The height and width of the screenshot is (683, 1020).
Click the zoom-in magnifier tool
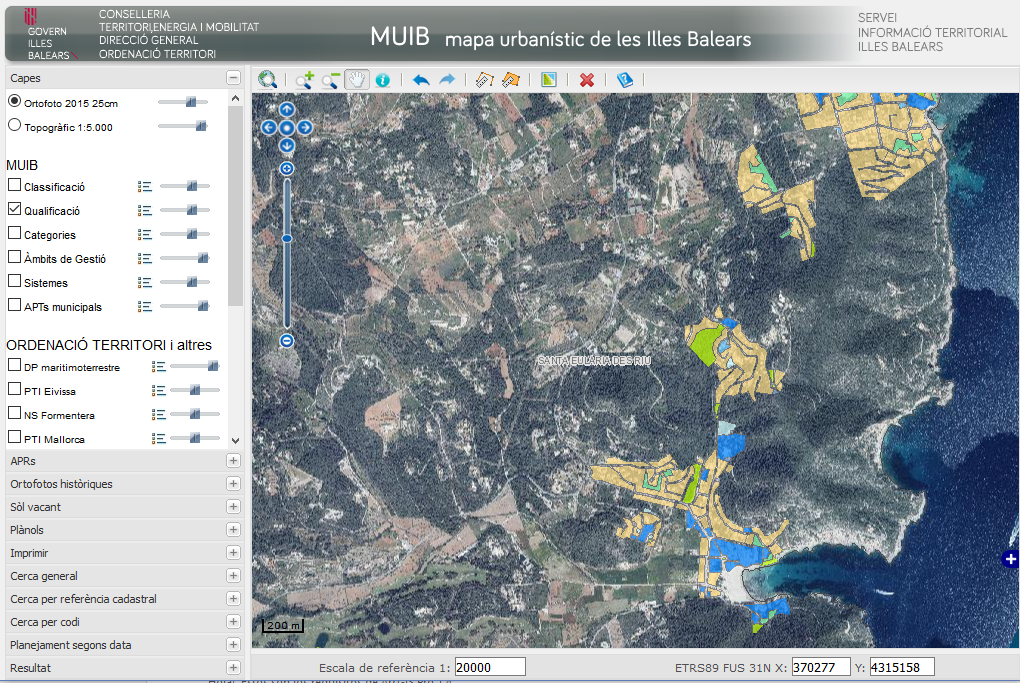pos(304,80)
